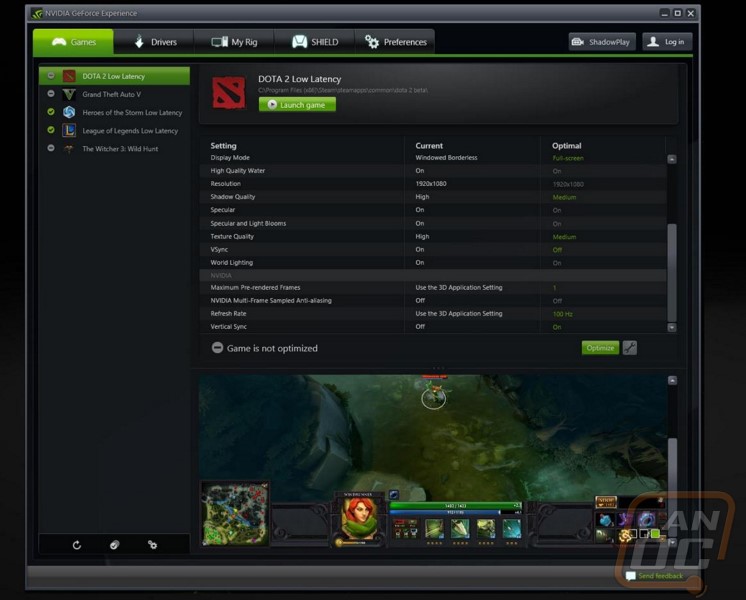The image size is (746, 600).
Task: Minimize the GeForce Experience window
Action: coord(664,13)
